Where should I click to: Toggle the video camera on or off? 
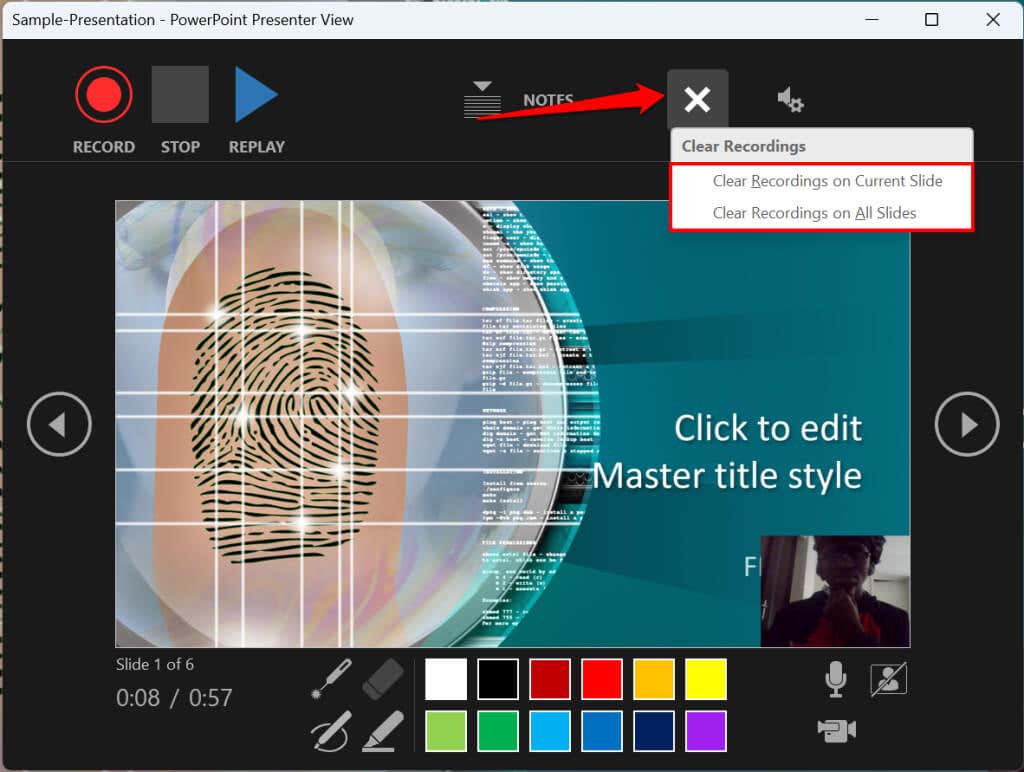(837, 730)
